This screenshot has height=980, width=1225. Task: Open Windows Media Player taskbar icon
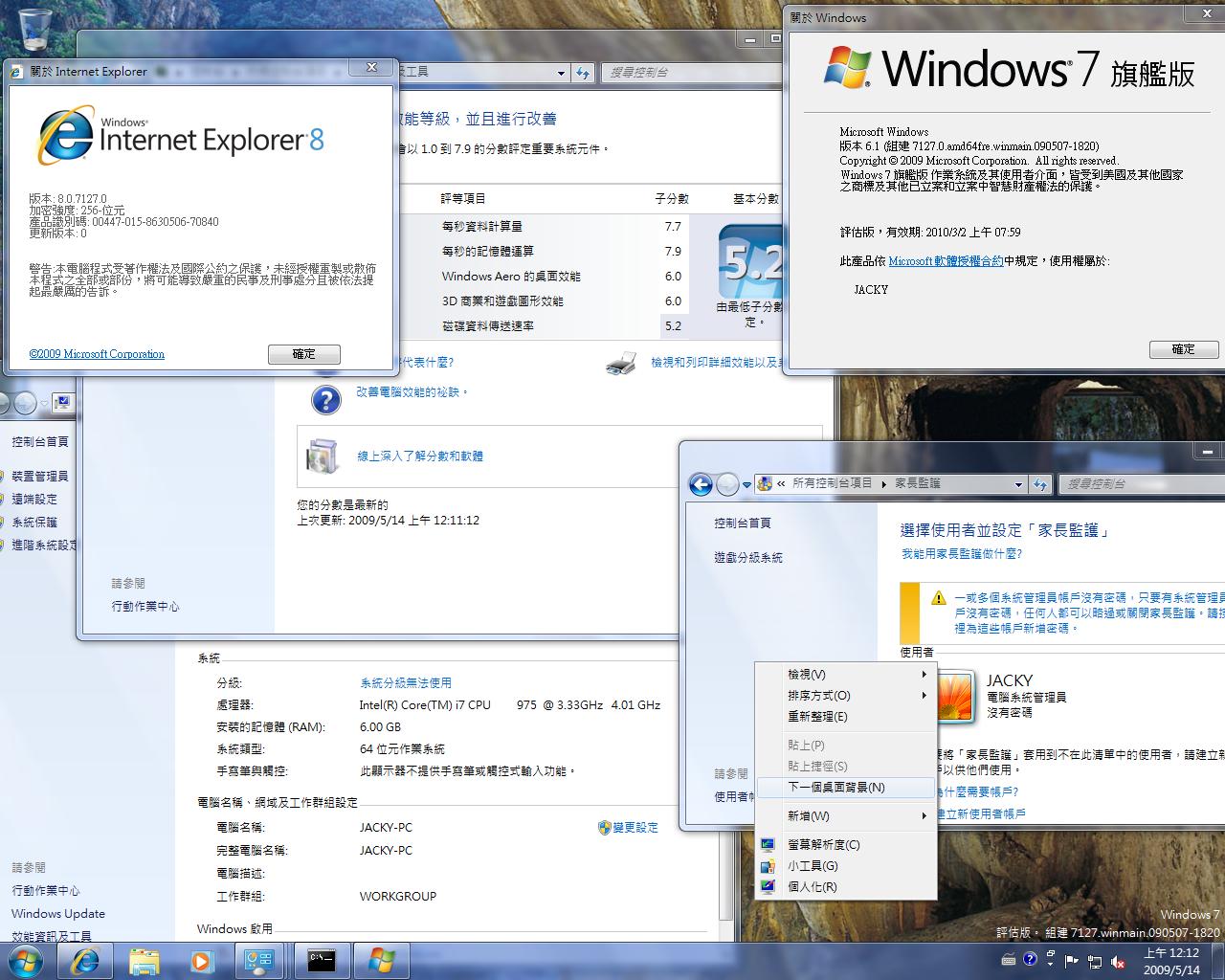coord(202,961)
